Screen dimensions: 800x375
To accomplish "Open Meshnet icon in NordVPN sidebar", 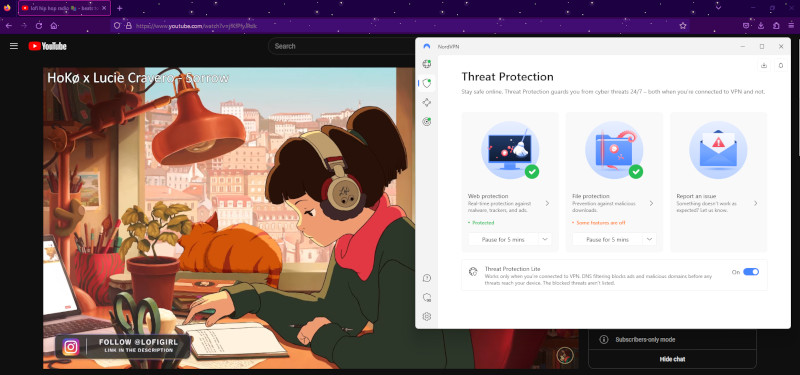I will click(x=427, y=103).
